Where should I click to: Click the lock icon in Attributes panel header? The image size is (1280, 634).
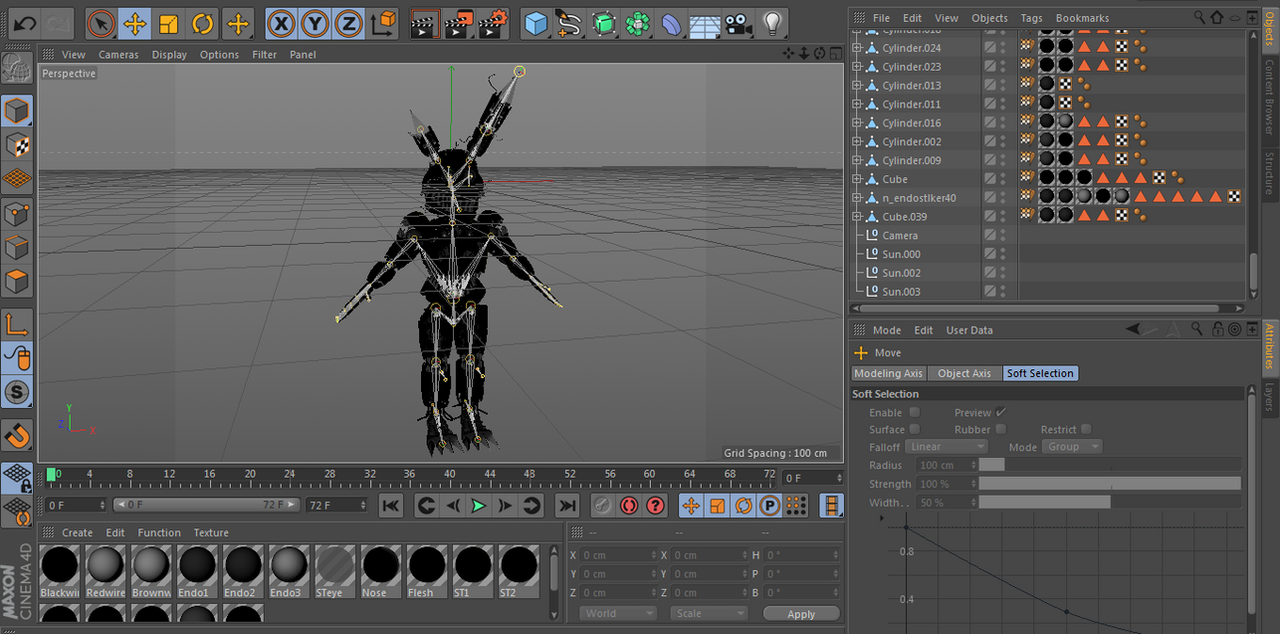tap(1218, 329)
